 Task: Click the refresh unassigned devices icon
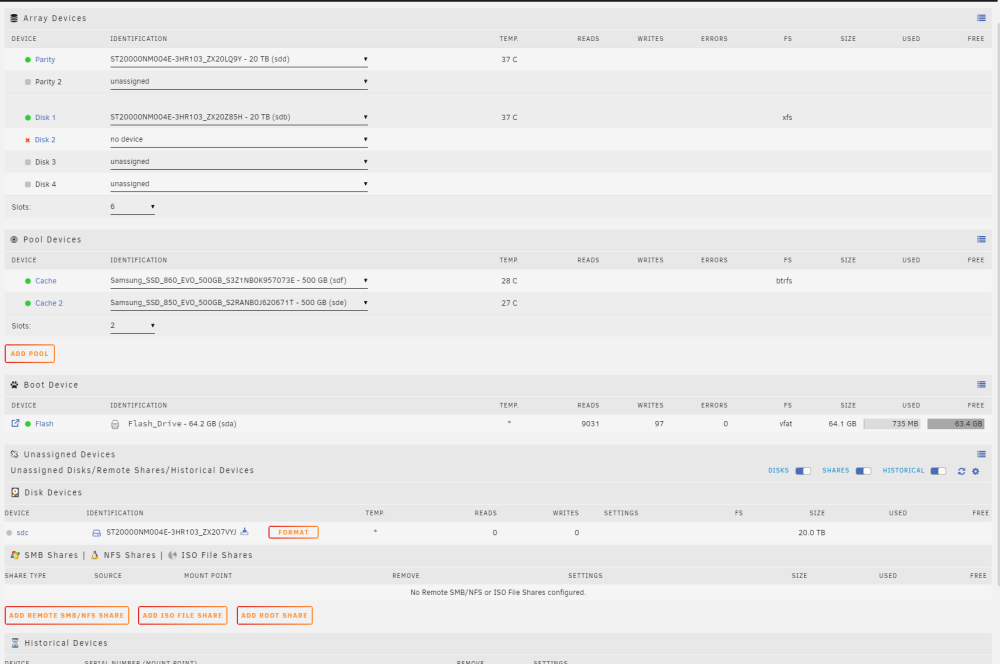(x=961, y=471)
